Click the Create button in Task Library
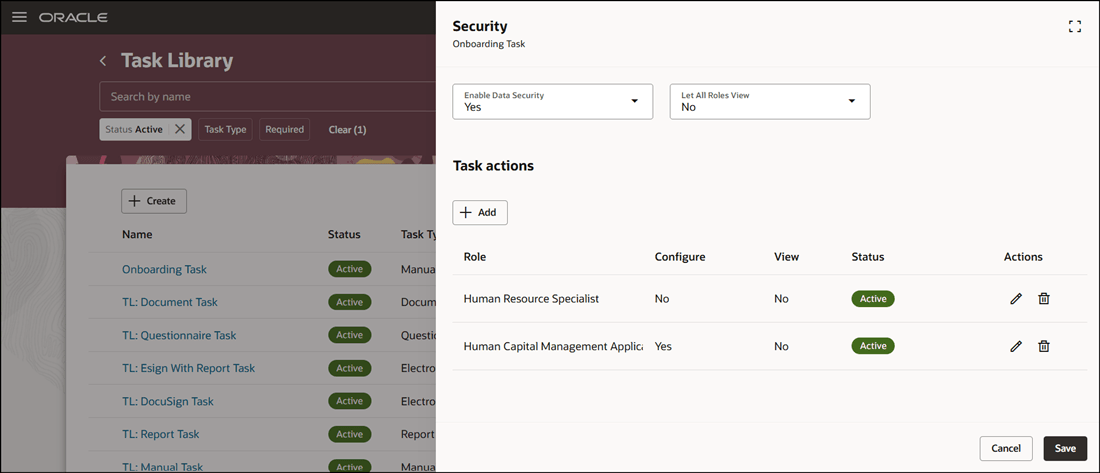Image resolution: width=1100 pixels, height=473 pixels. tap(154, 201)
